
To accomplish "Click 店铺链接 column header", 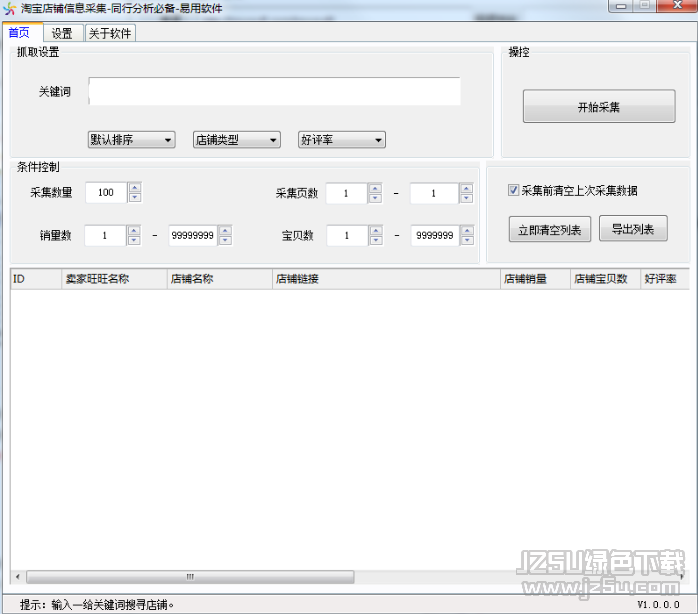I will coord(386,279).
